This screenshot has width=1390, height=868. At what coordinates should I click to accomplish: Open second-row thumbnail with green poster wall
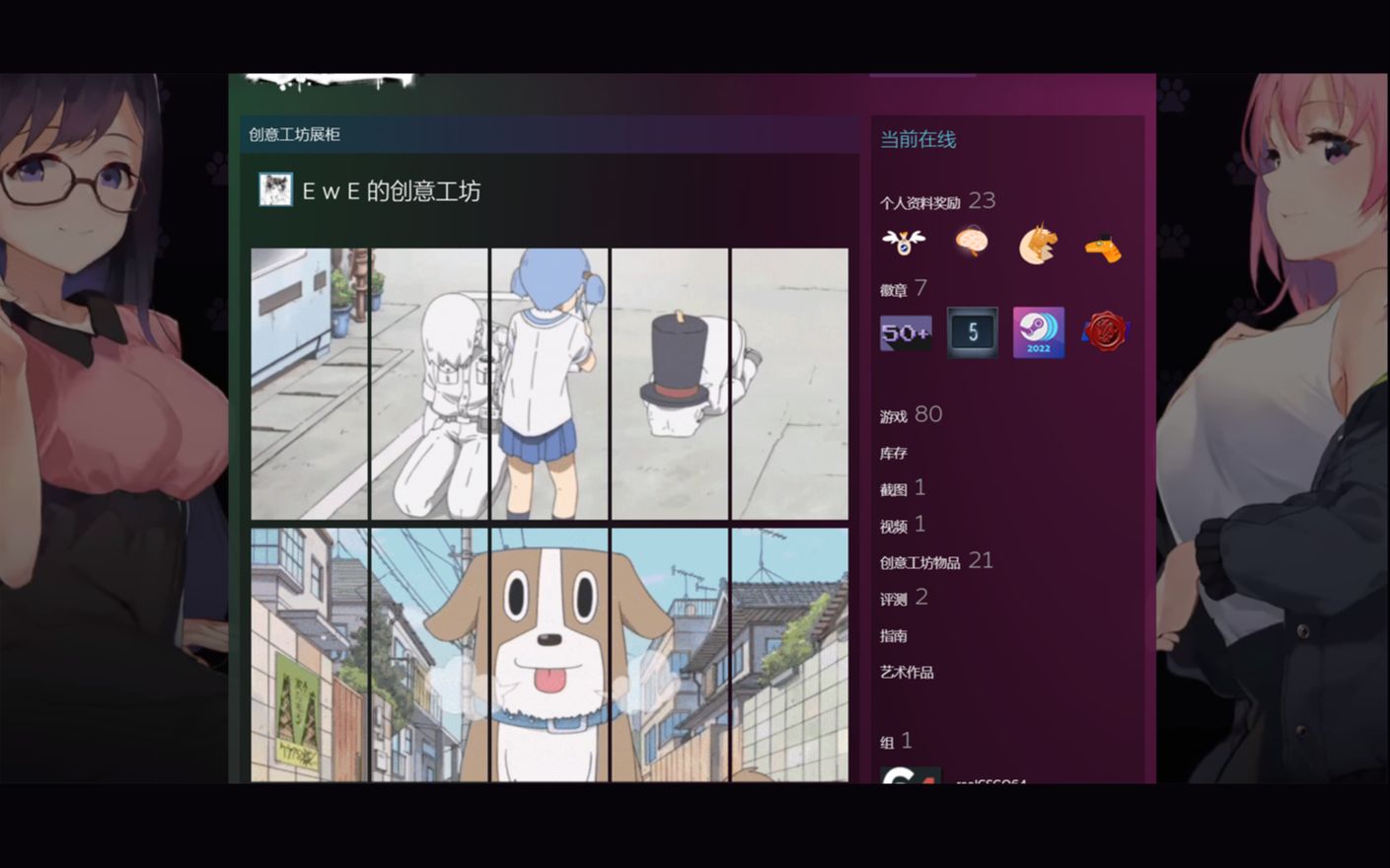pos(309,655)
